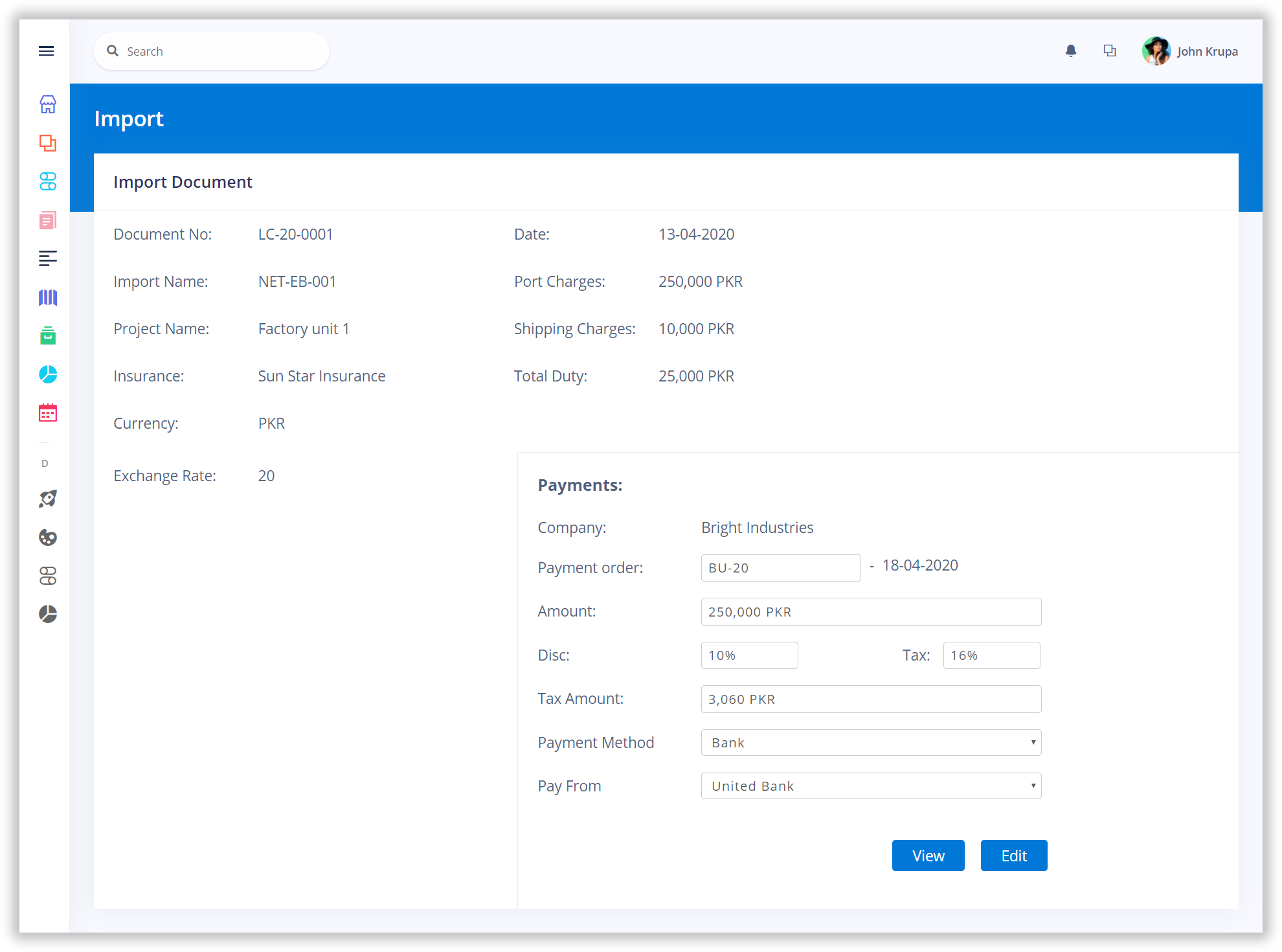This screenshot has width=1282, height=952.
Task: Select the teal toggles sidebar icon
Action: pyautogui.click(x=48, y=181)
